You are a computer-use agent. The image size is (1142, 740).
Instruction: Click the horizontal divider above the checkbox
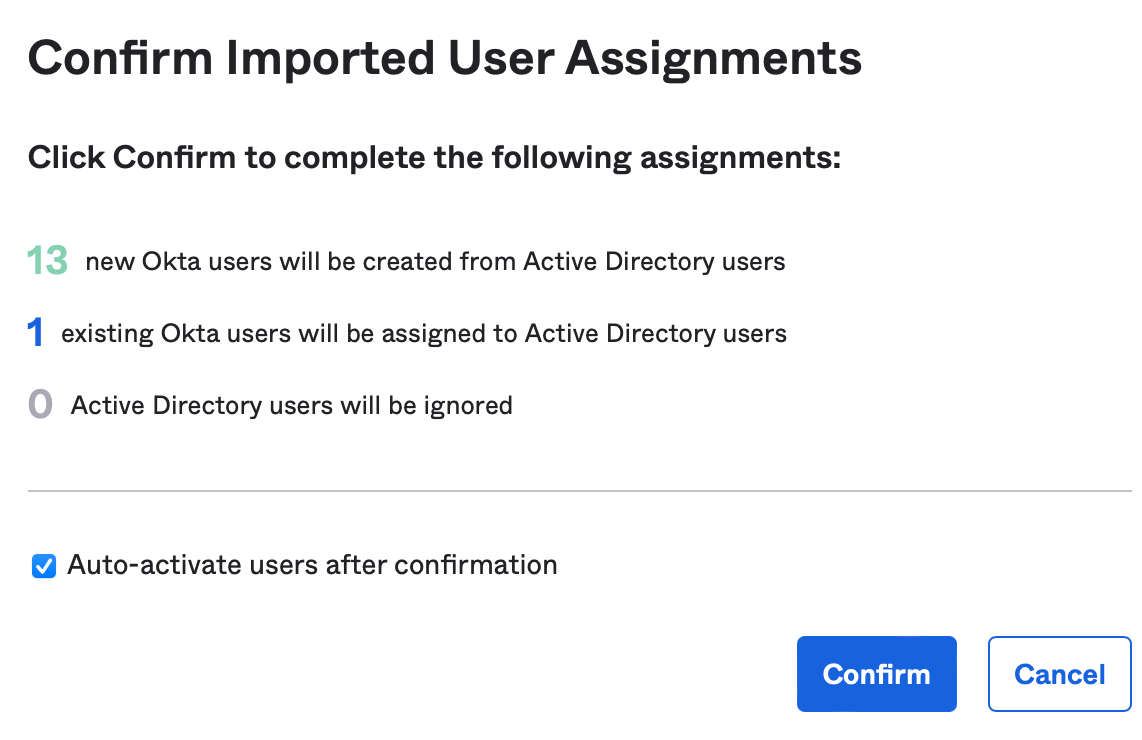pyautogui.click(x=579, y=491)
